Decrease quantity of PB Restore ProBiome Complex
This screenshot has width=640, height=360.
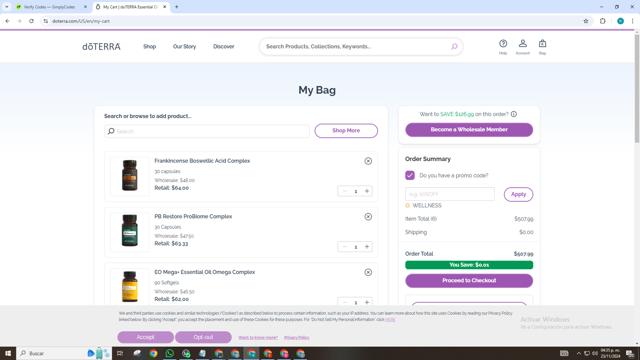344,247
